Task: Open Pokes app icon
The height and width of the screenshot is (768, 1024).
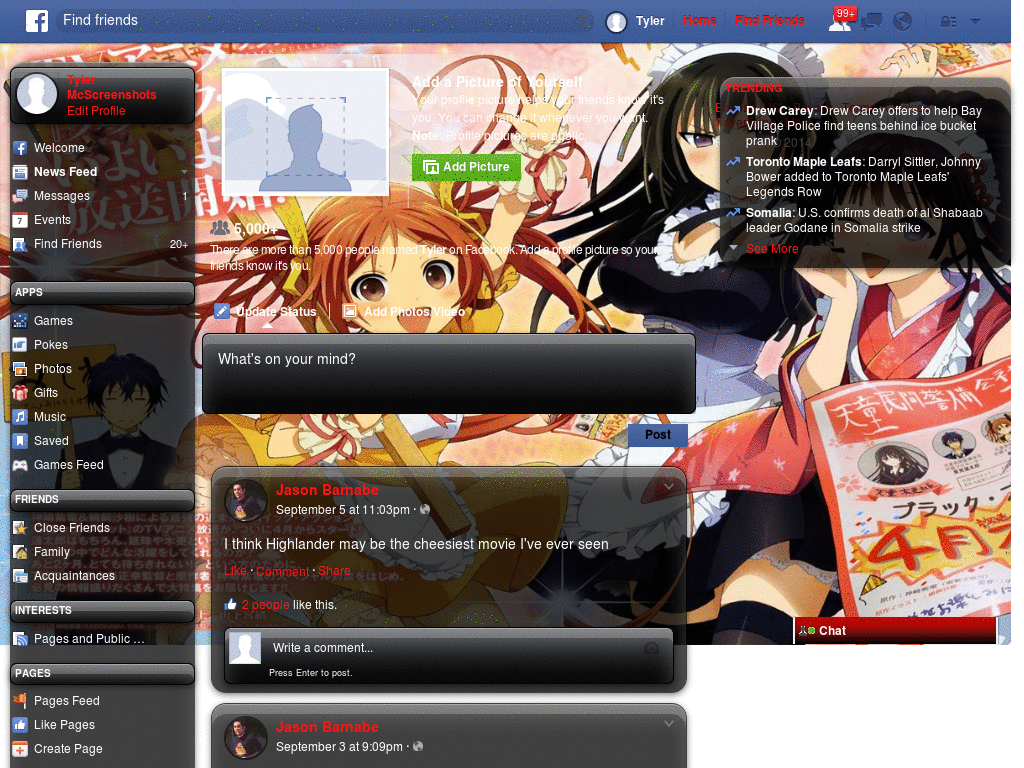Action: coord(20,345)
